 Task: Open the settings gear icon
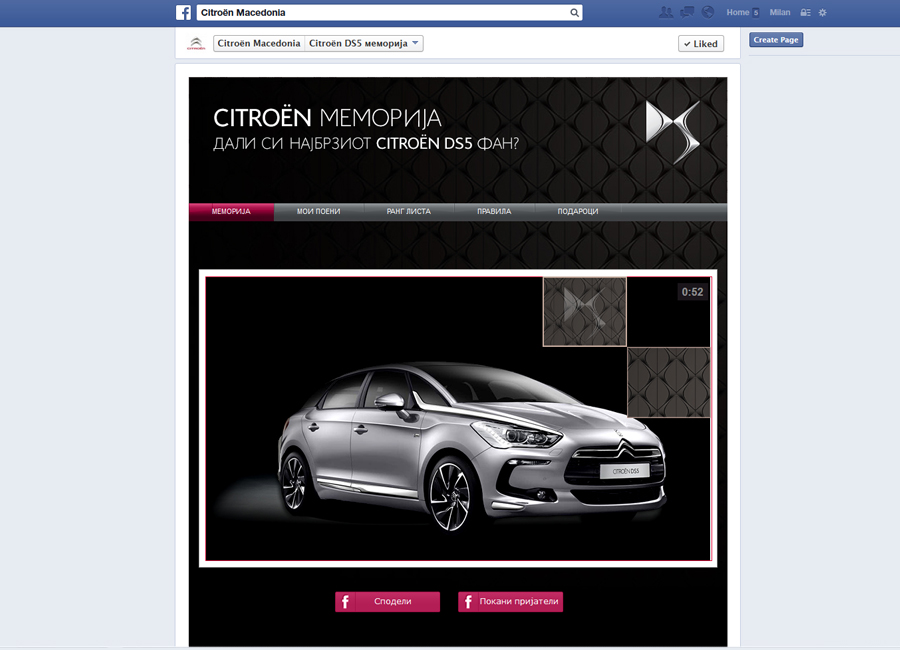point(822,11)
